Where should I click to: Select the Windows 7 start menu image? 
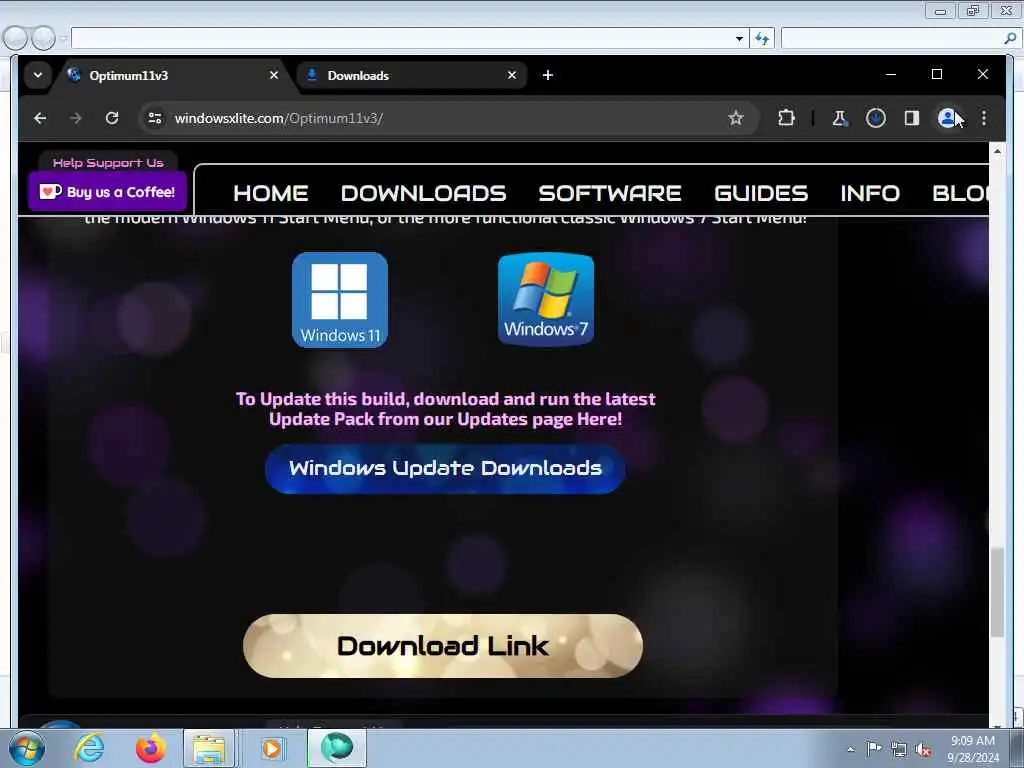pyautogui.click(x=546, y=298)
